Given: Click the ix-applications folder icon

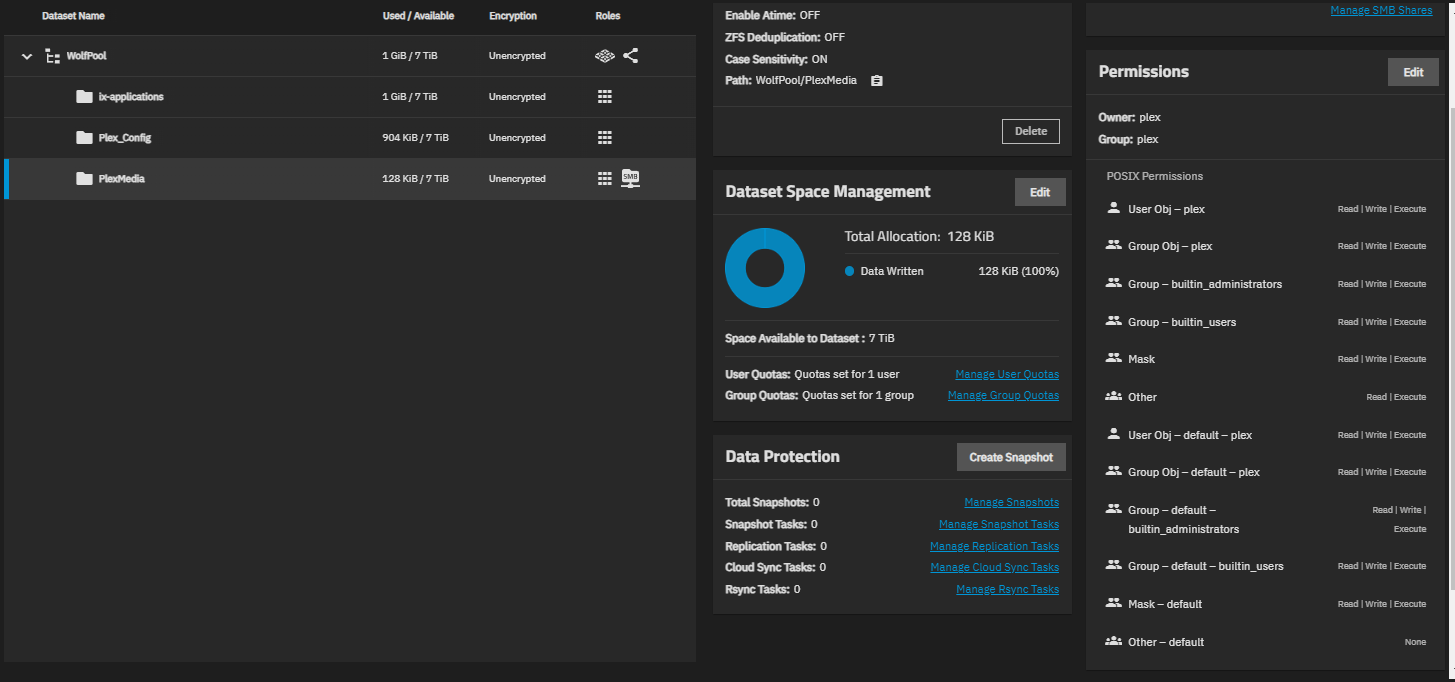Looking at the screenshot, I should coord(84,97).
